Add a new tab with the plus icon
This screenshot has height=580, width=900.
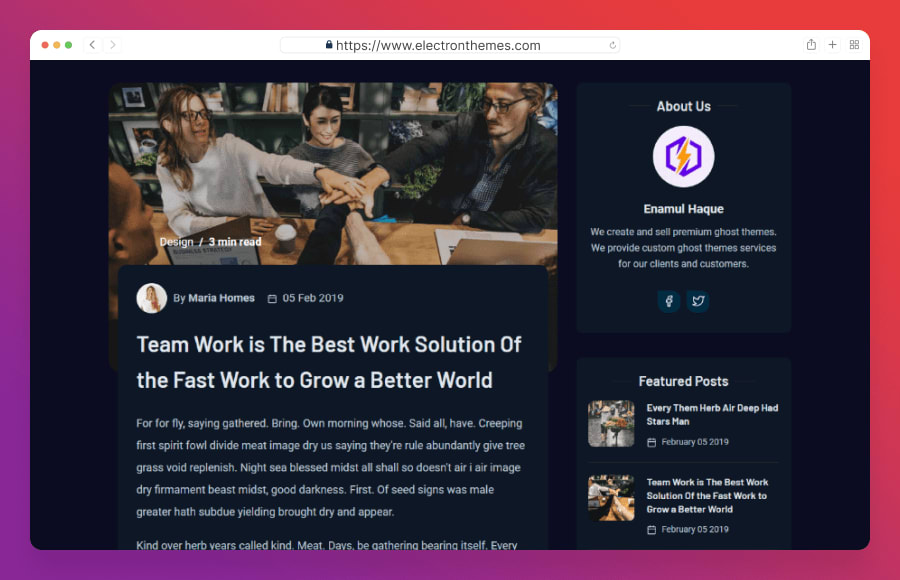(x=832, y=45)
